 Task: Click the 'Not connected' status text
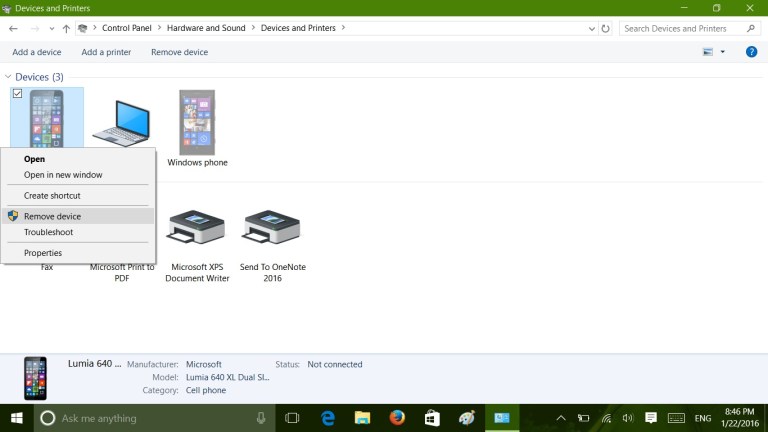pos(335,364)
